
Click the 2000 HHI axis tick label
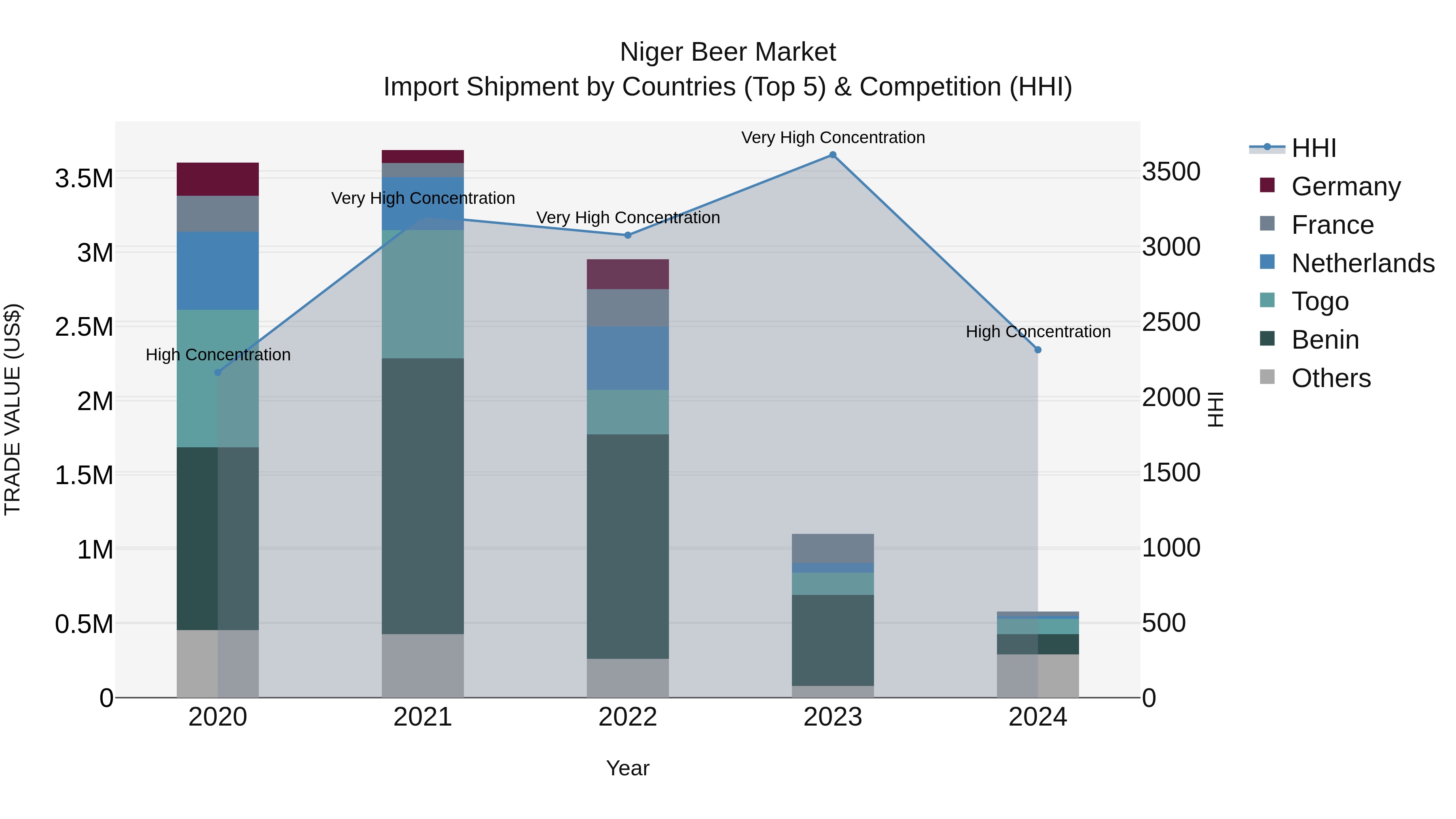pyautogui.click(x=1171, y=397)
